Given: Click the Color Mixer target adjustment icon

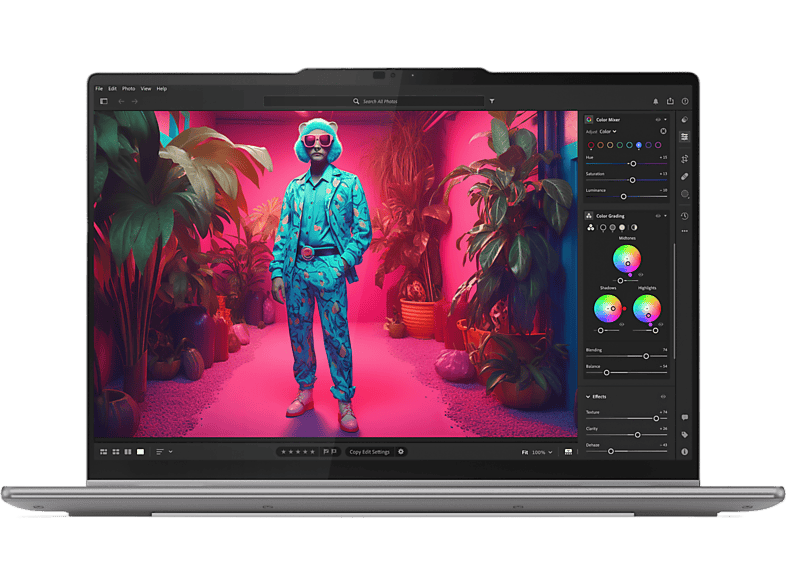Looking at the screenshot, I should pyautogui.click(x=663, y=131).
